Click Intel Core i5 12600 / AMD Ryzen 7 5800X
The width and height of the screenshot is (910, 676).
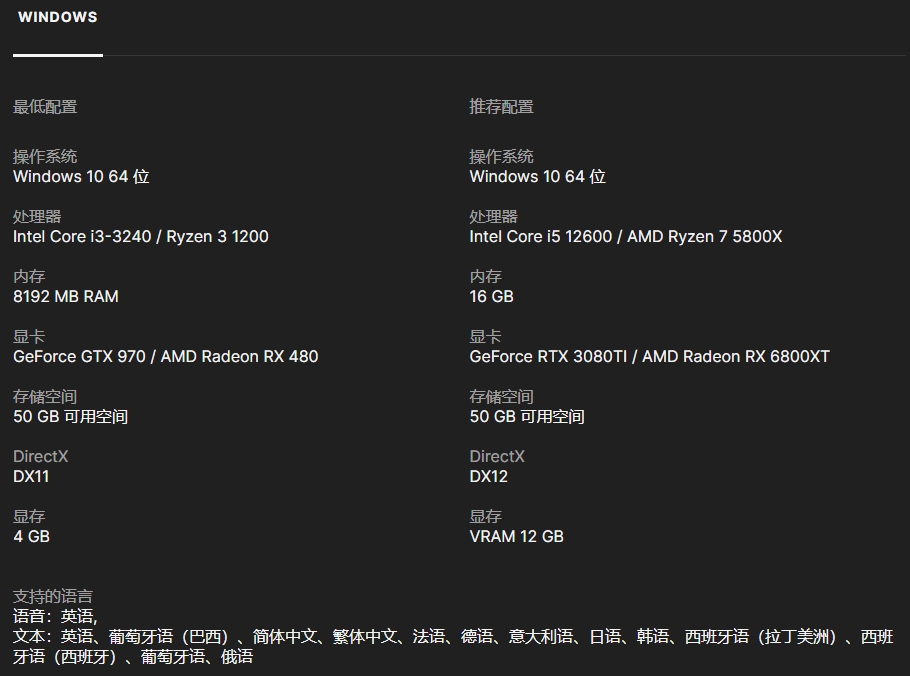pyautogui.click(x=626, y=237)
